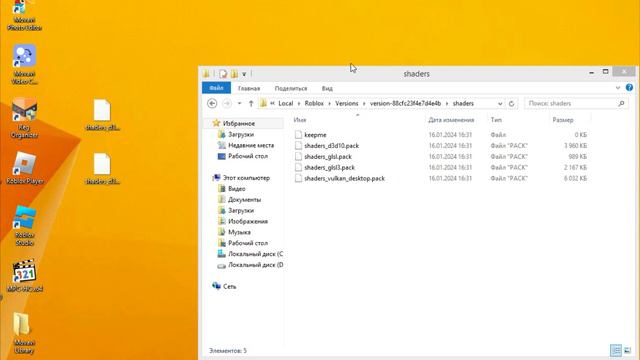Select Избранное in navigation pane
The width and height of the screenshot is (640, 360).
tap(239, 123)
